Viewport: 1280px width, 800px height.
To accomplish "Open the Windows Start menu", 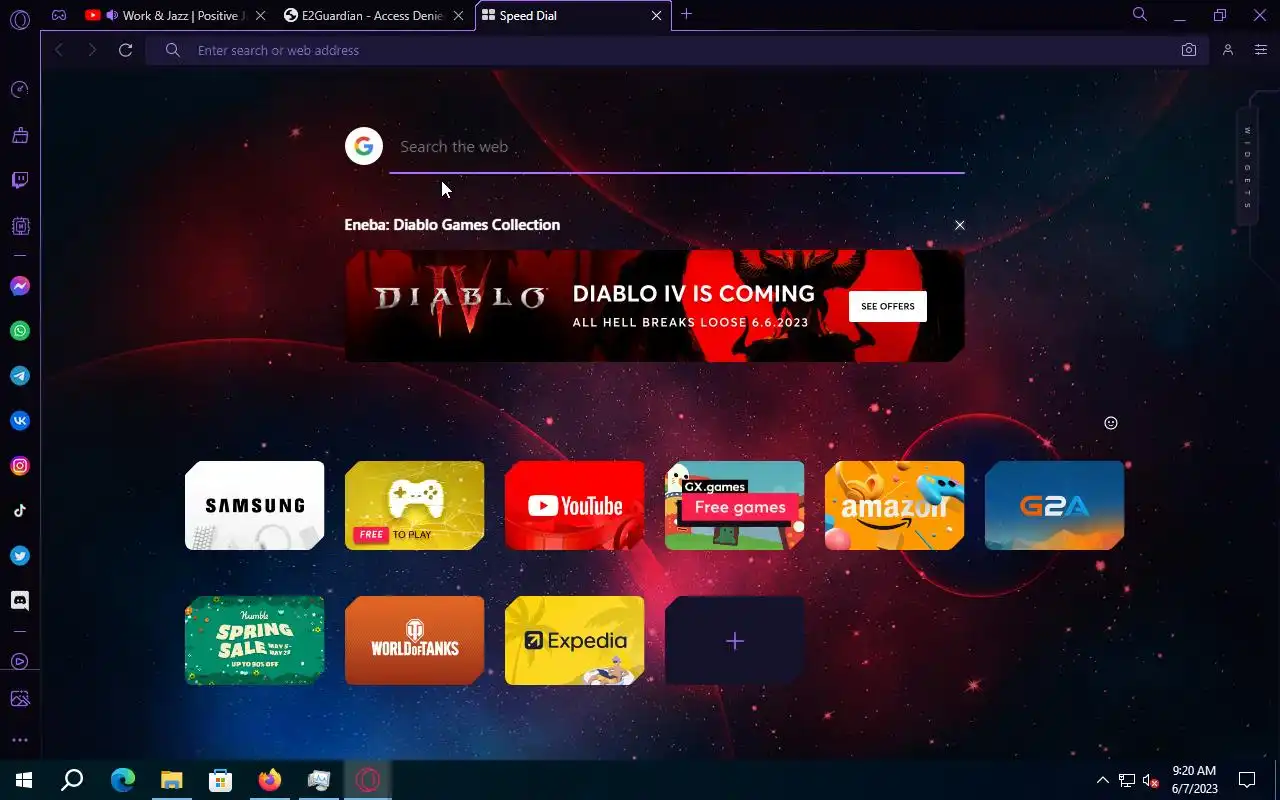I will [x=24, y=780].
